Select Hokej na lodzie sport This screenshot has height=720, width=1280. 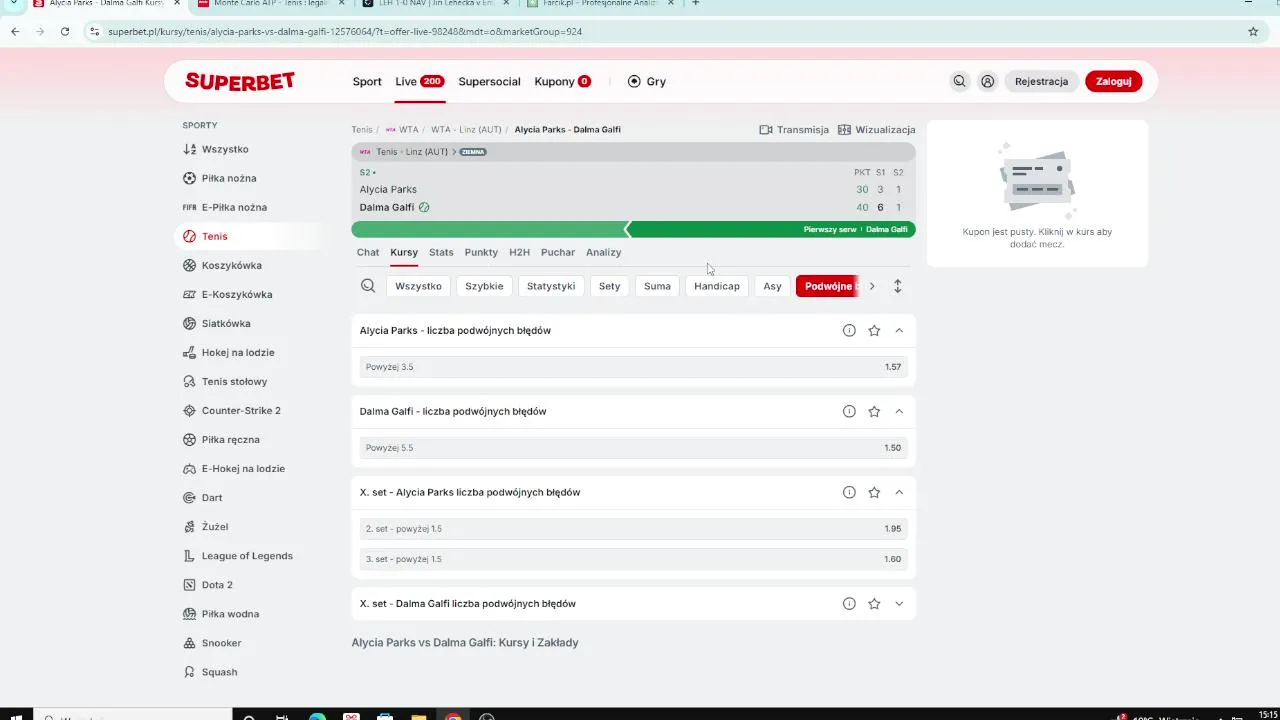[x=238, y=352]
